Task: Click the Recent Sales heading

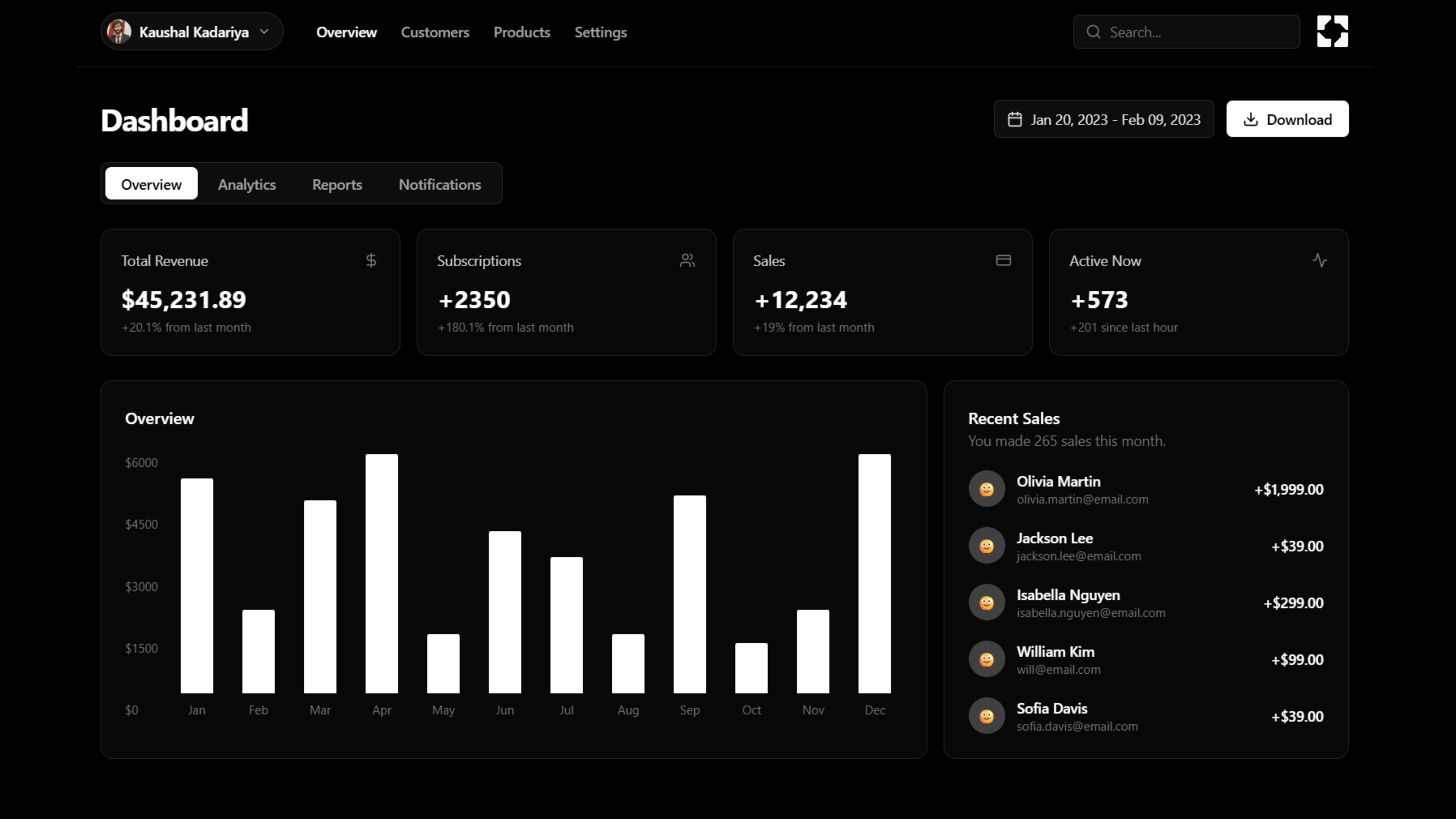Action: (1014, 418)
